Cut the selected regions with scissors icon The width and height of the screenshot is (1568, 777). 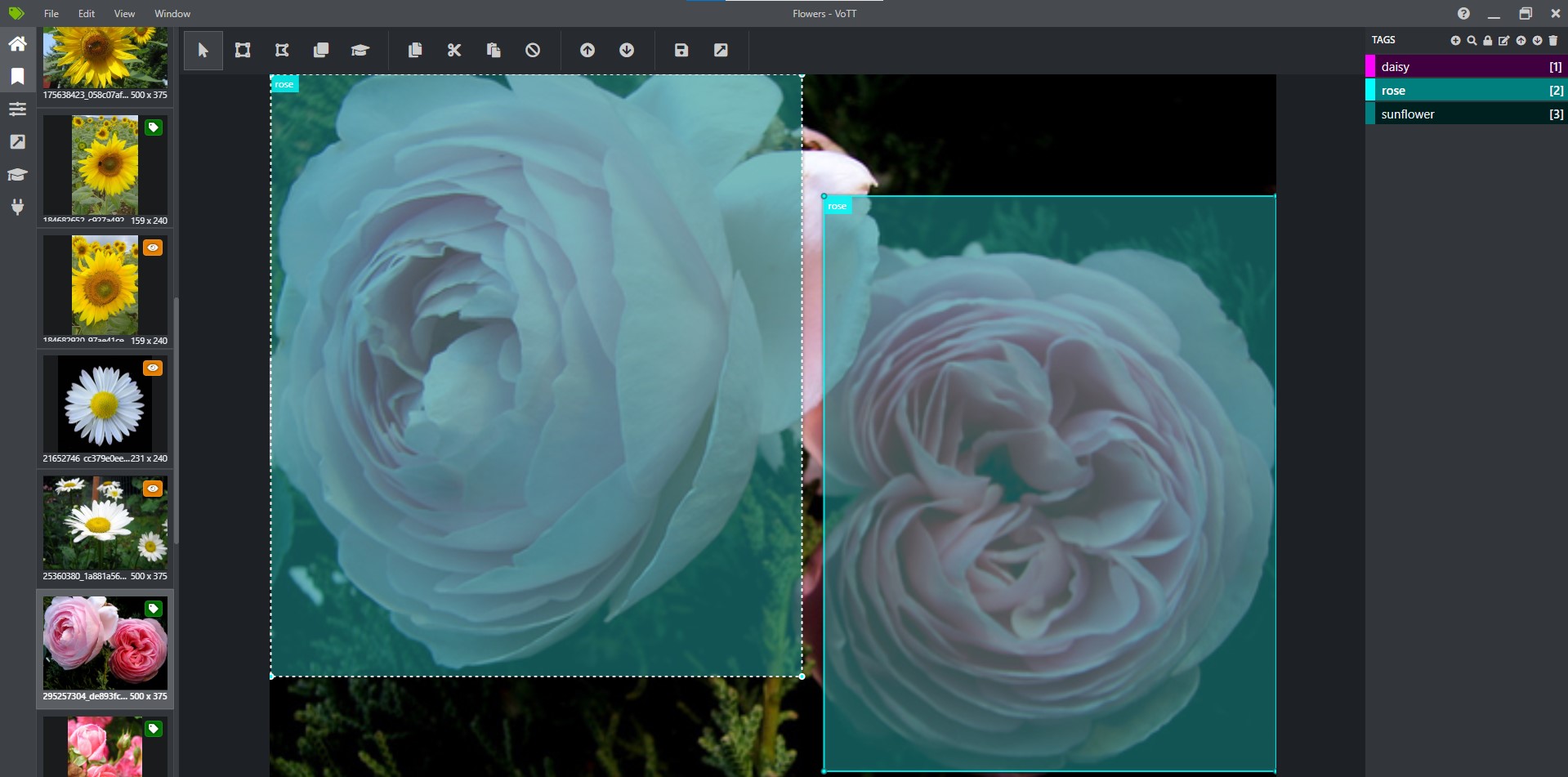pos(454,51)
